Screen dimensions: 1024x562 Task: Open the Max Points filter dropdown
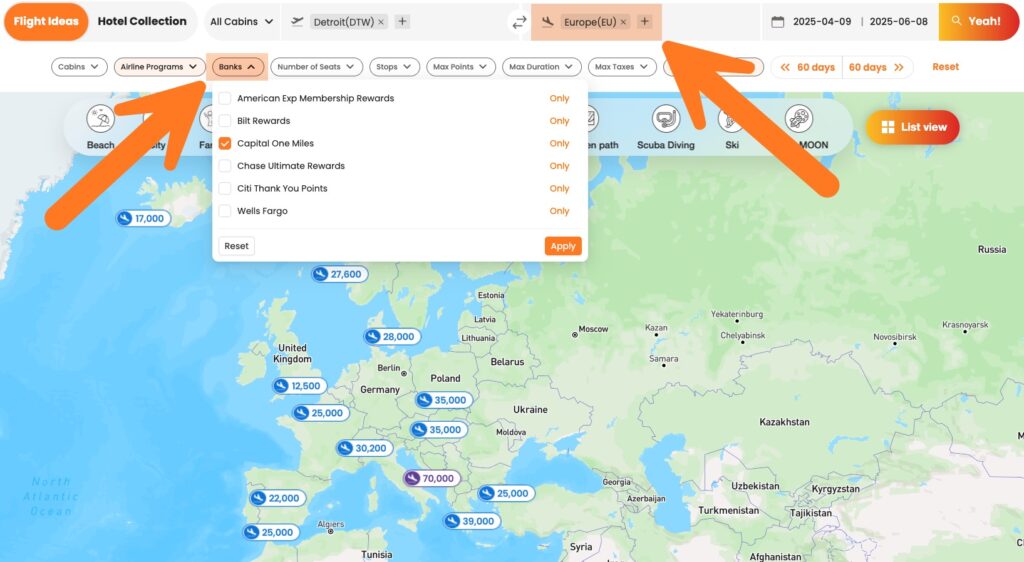[x=460, y=67]
